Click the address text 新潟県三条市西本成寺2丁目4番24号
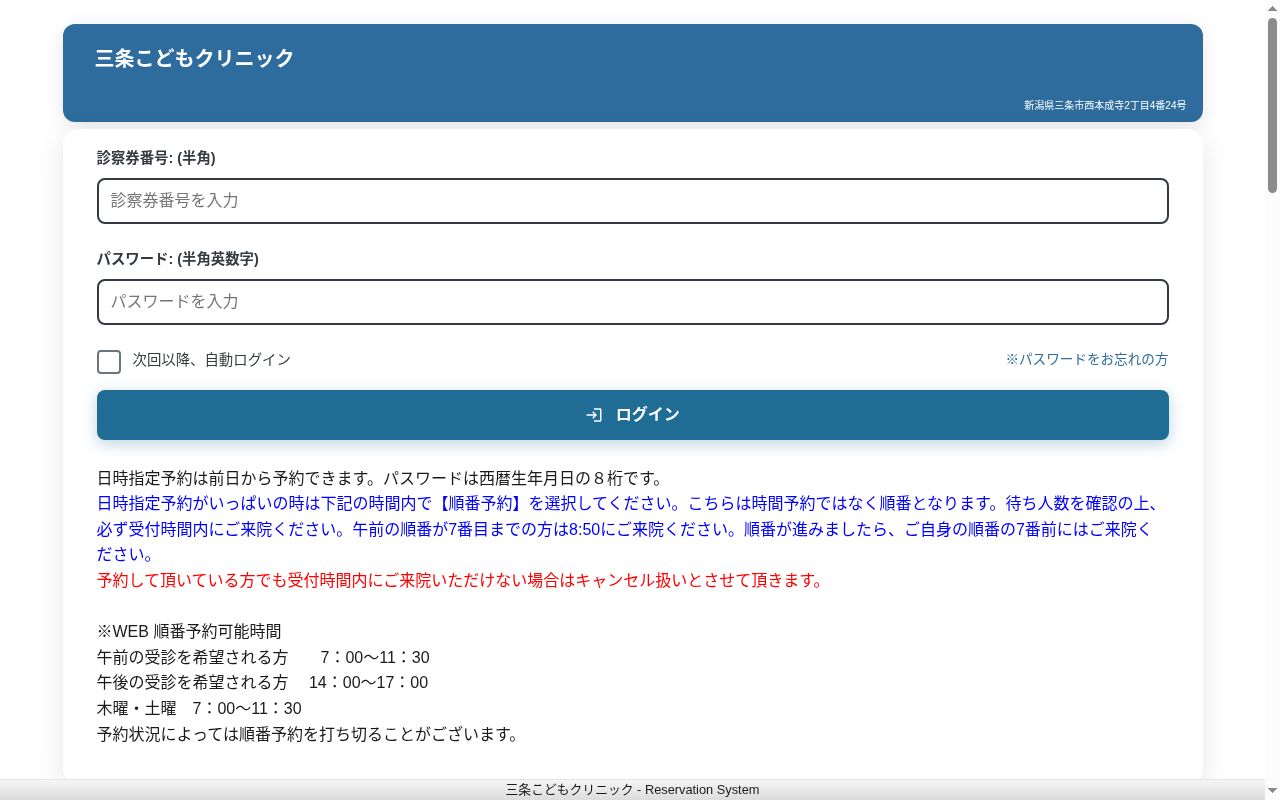The image size is (1280, 800). (1105, 105)
